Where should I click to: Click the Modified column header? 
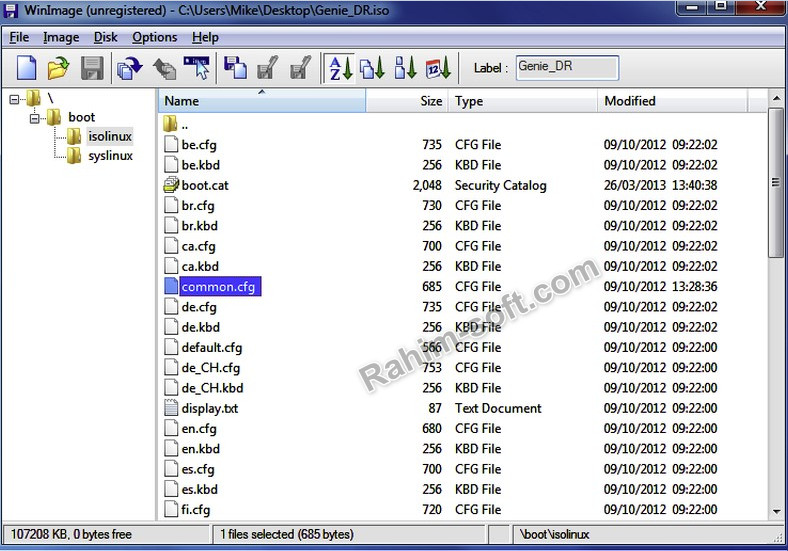[x=672, y=101]
